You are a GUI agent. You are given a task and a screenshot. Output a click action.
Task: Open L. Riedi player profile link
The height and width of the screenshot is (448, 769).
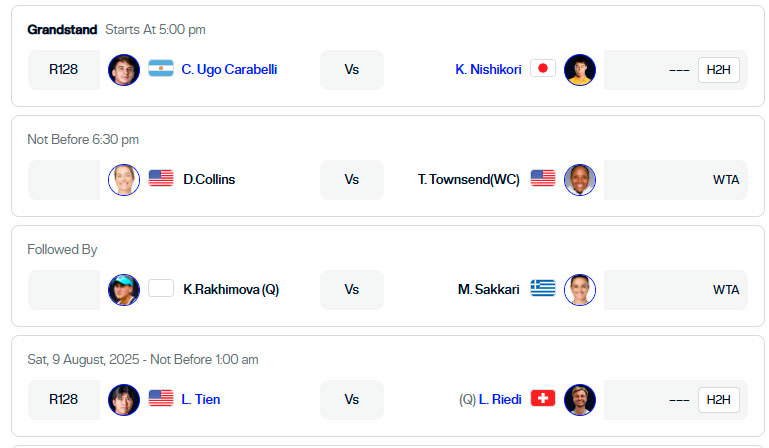[500, 399]
